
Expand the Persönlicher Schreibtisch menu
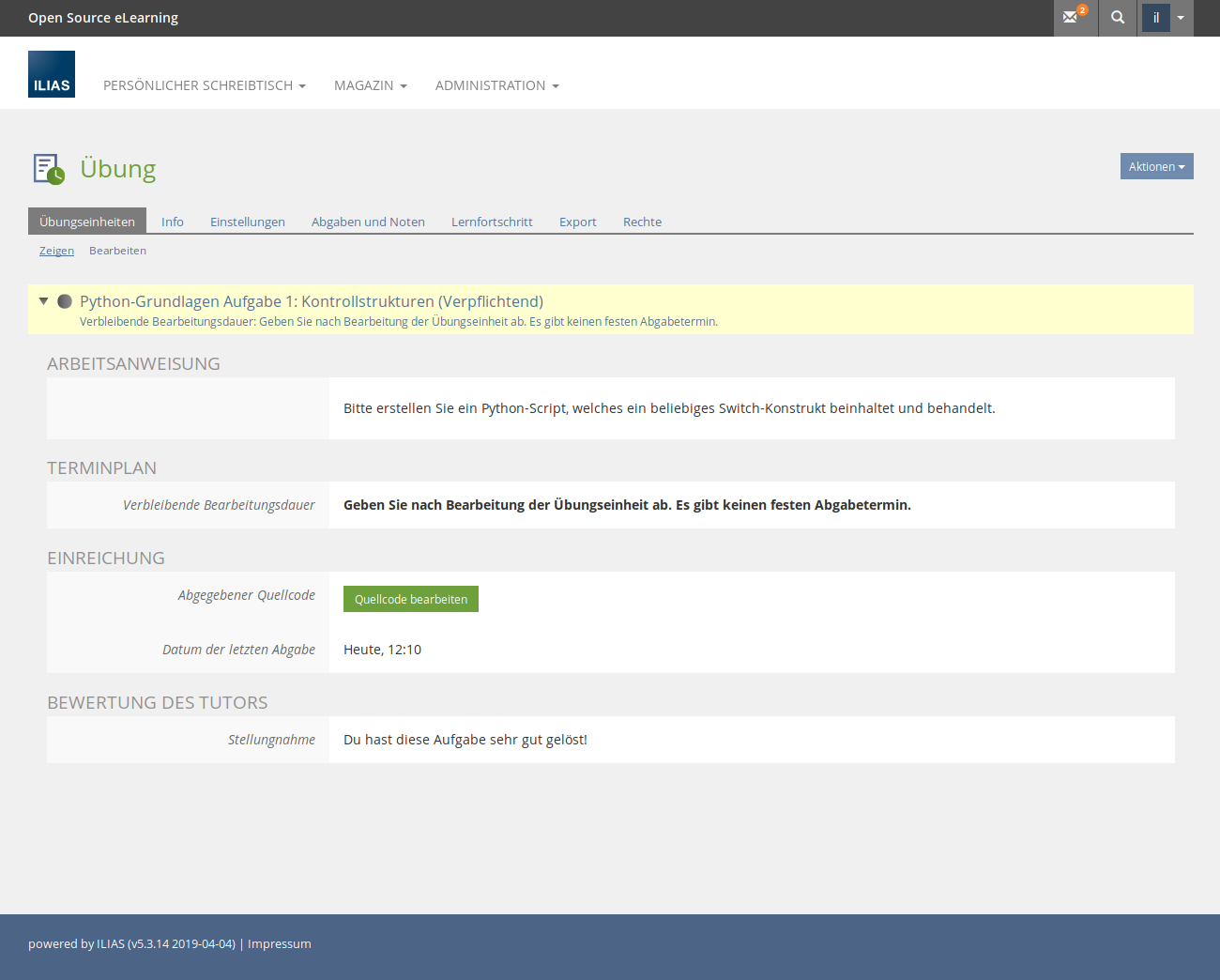(x=204, y=85)
